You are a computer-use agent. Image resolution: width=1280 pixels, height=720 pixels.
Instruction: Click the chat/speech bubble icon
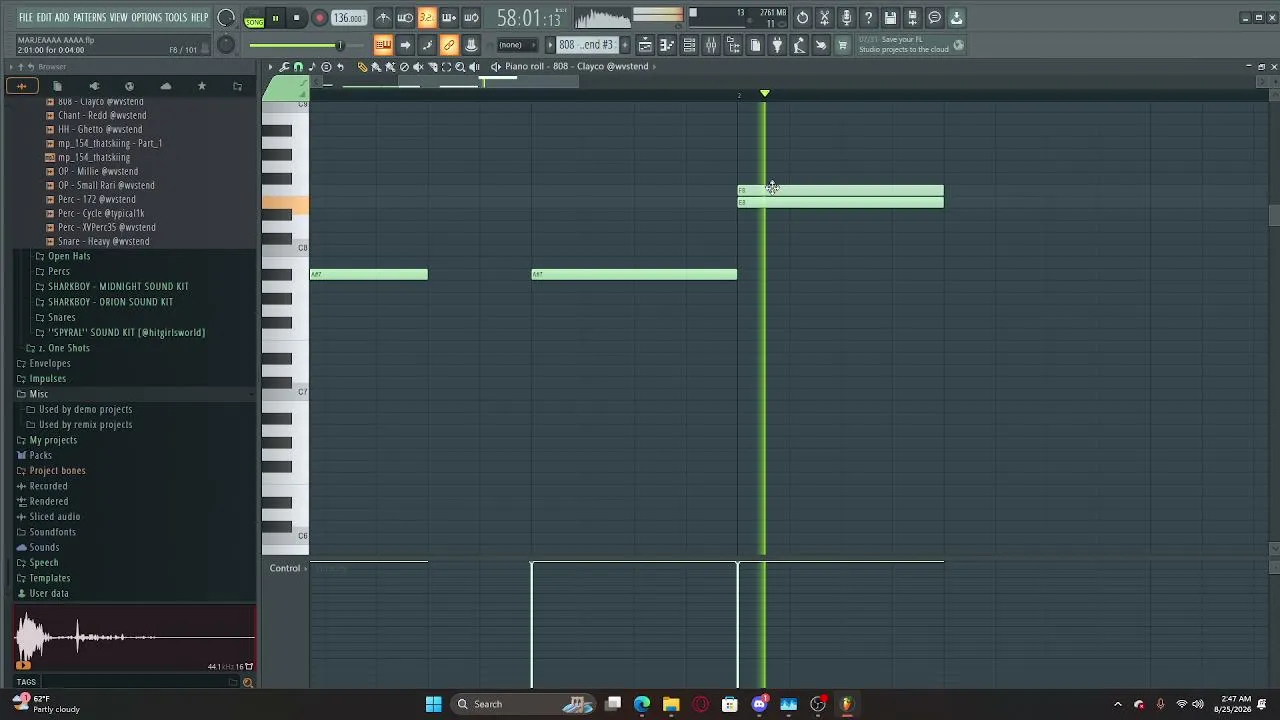coord(934,18)
